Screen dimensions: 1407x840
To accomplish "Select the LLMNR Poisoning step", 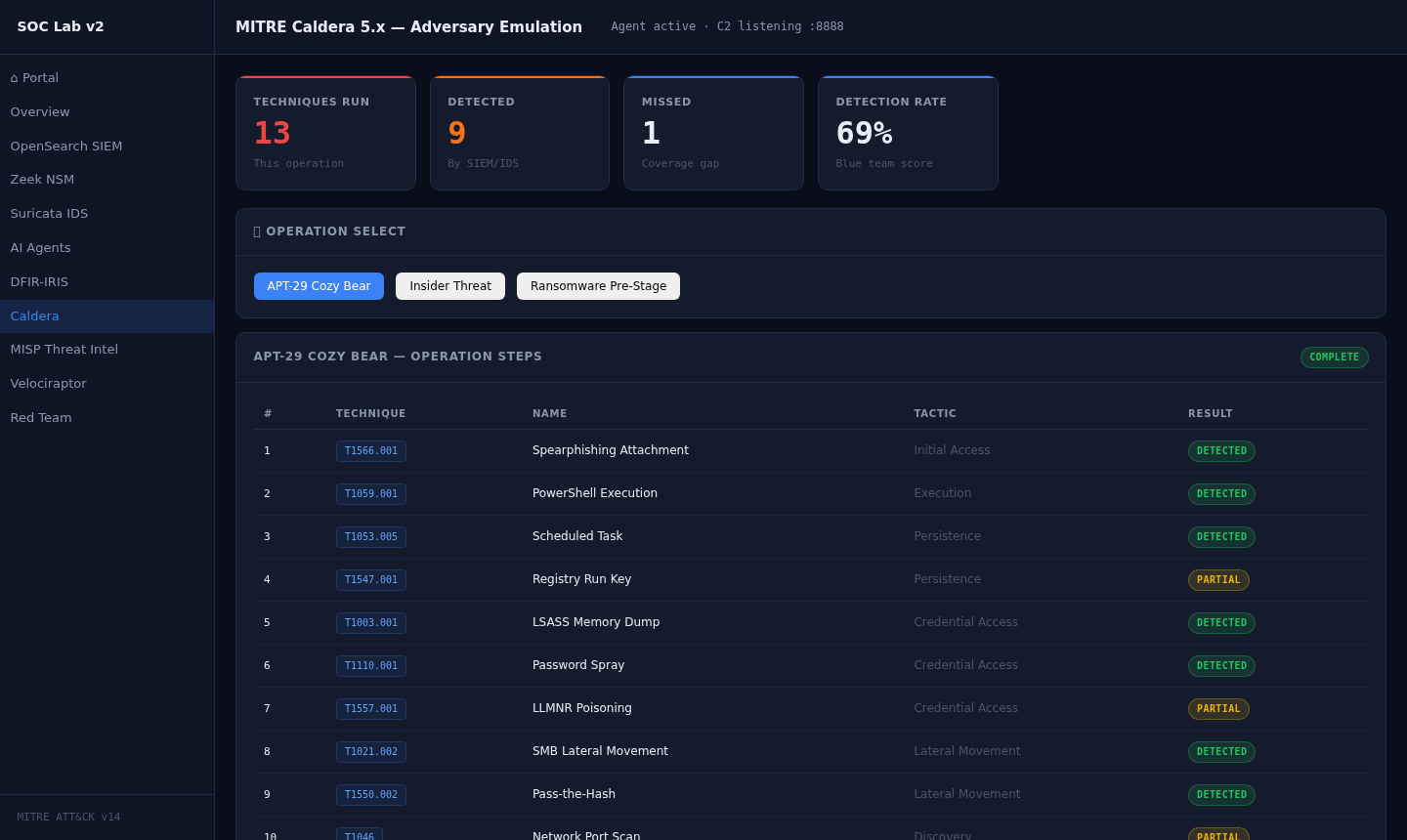I will pyautogui.click(x=582, y=708).
